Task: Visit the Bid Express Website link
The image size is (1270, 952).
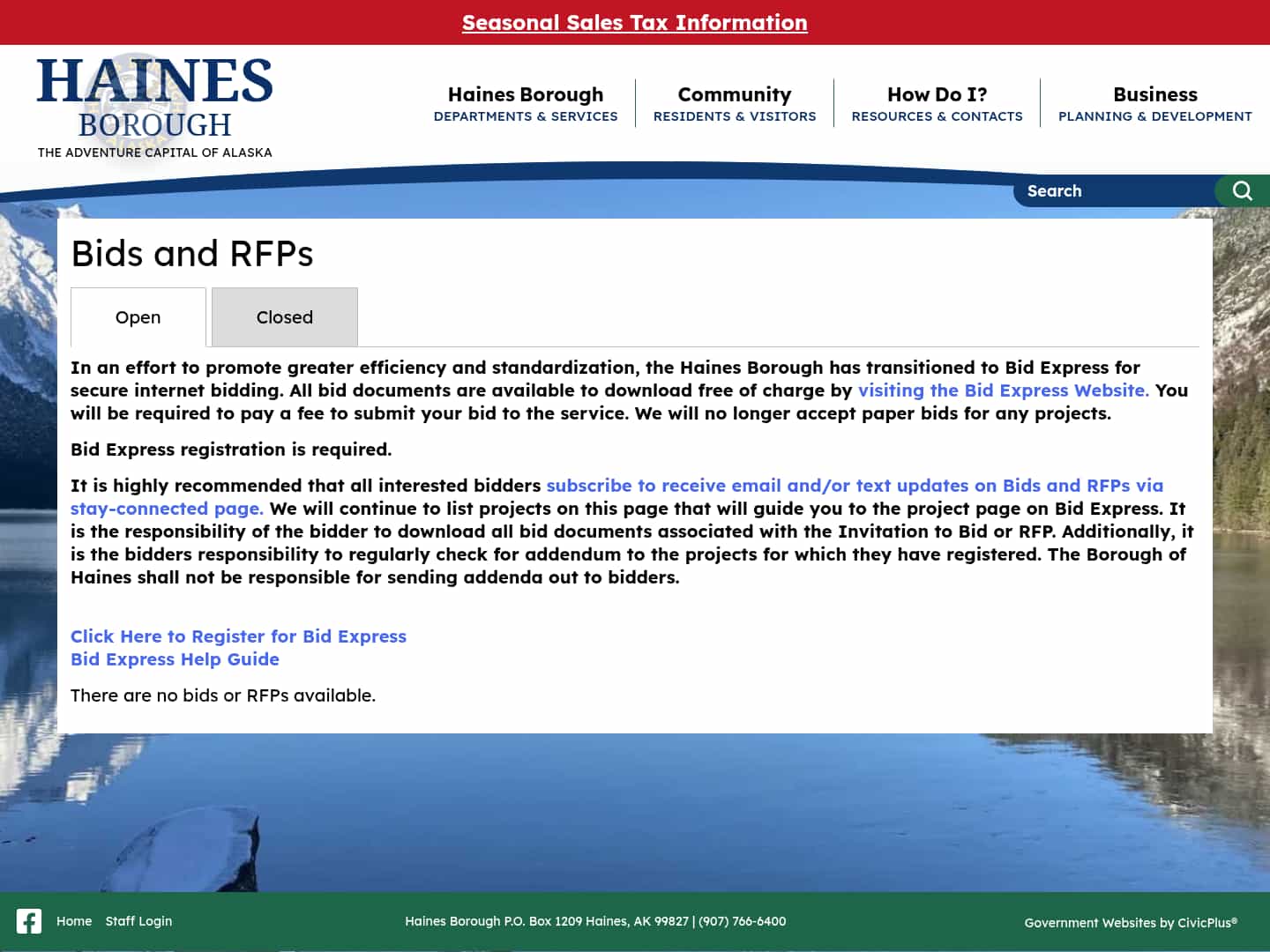Action: pyautogui.click(x=1002, y=390)
